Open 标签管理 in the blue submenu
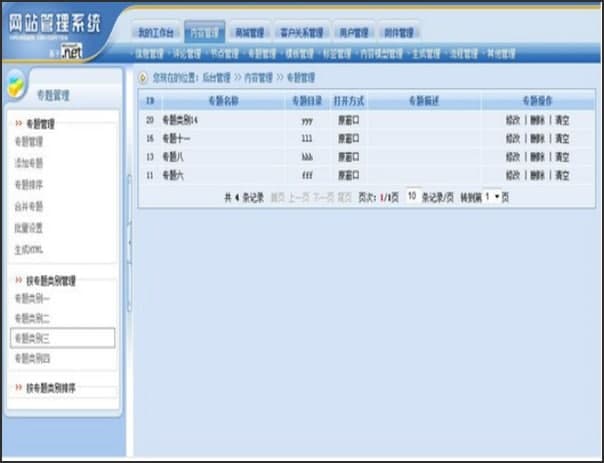Viewport: 604px width, 463px height. pos(337,54)
